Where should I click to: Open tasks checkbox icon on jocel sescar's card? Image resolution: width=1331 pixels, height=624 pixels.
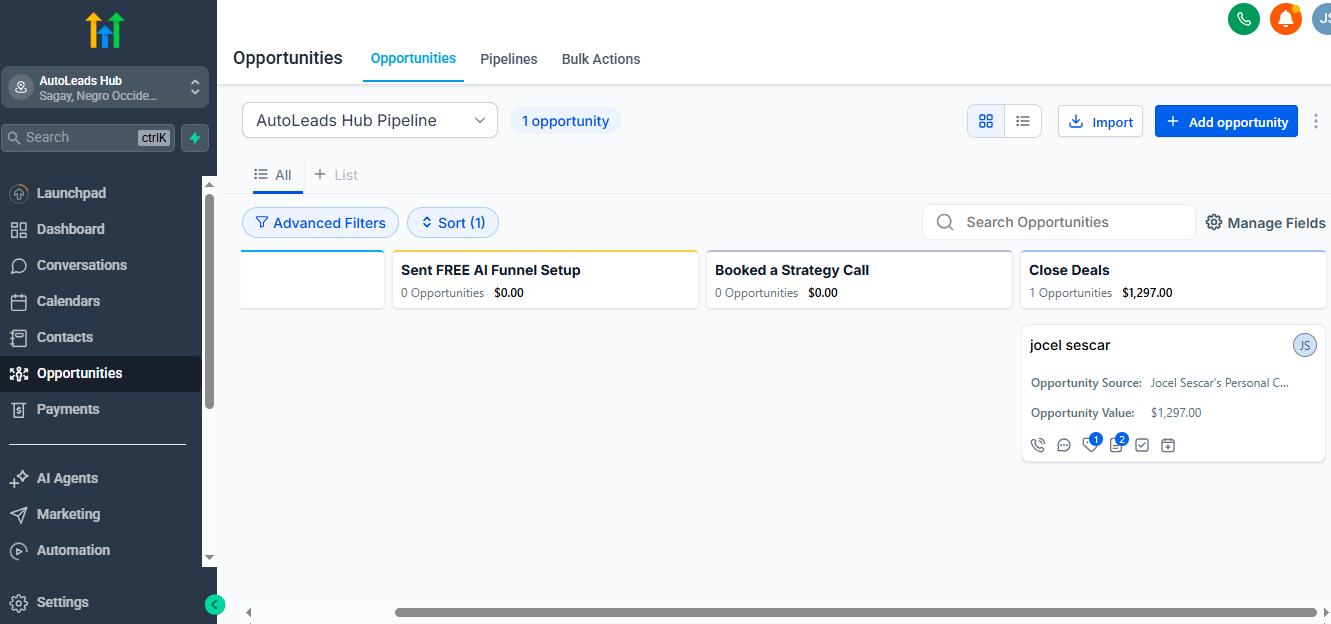[1142, 444]
